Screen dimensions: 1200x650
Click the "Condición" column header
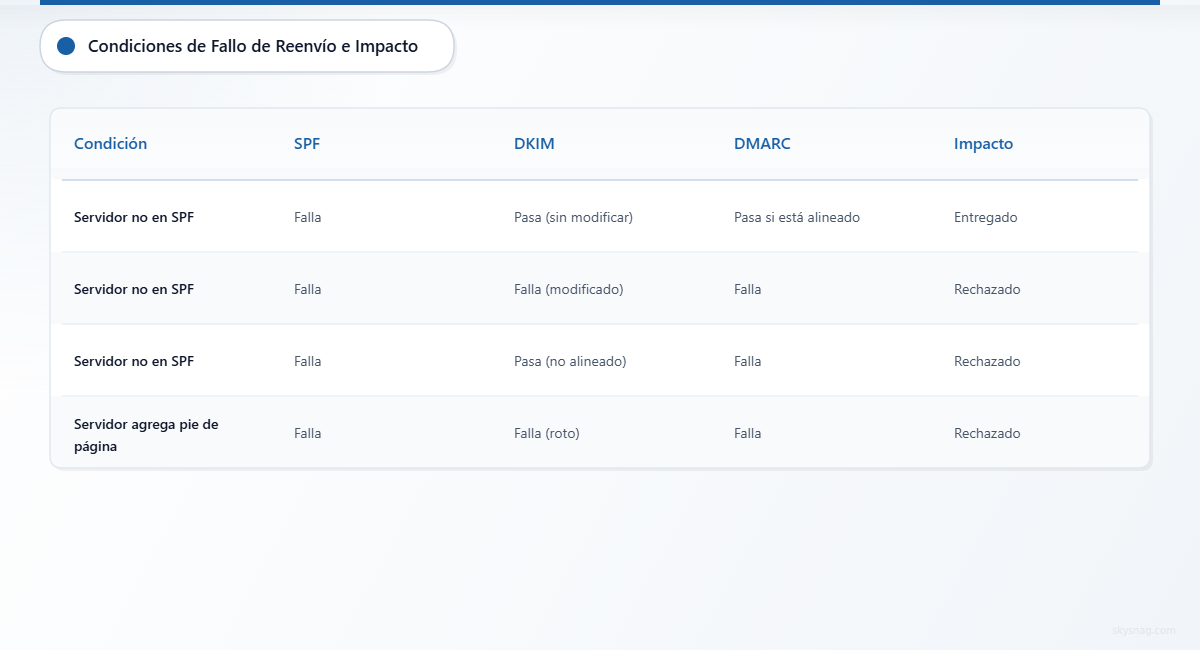(110, 144)
